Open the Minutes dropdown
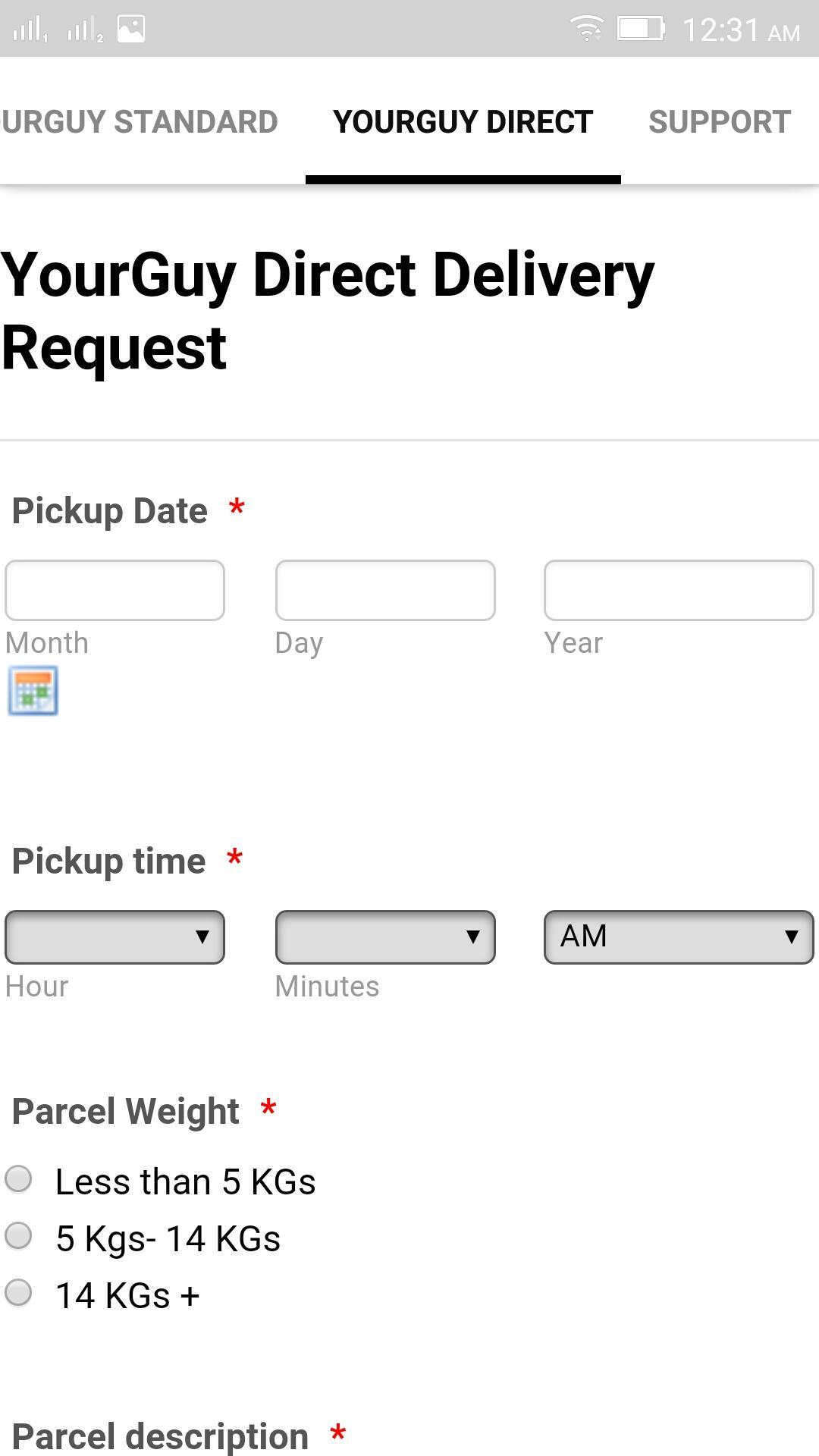The image size is (819, 1456). tap(384, 937)
